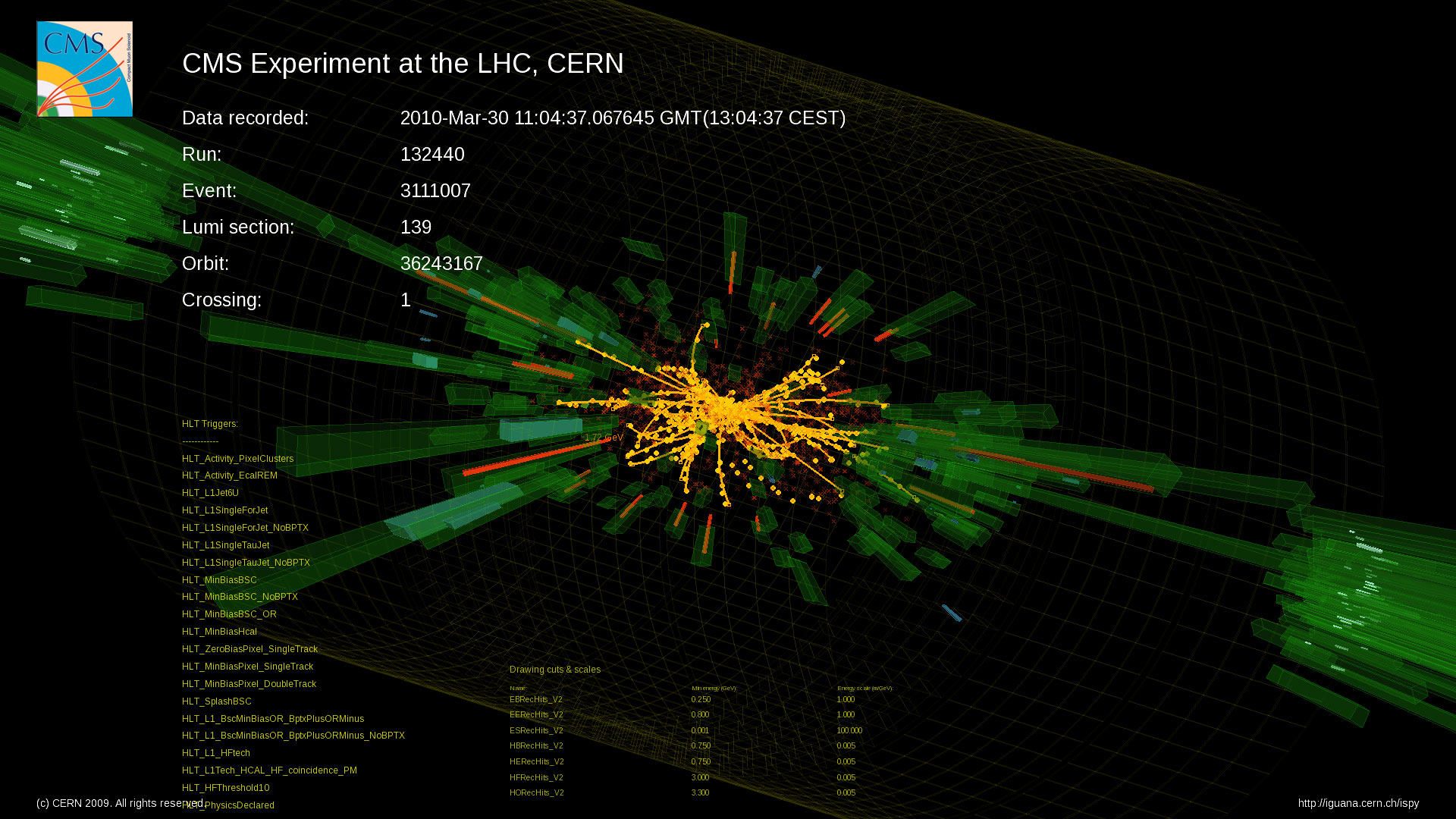Click the HLT_HFThreshold10 trigger label

[225, 788]
